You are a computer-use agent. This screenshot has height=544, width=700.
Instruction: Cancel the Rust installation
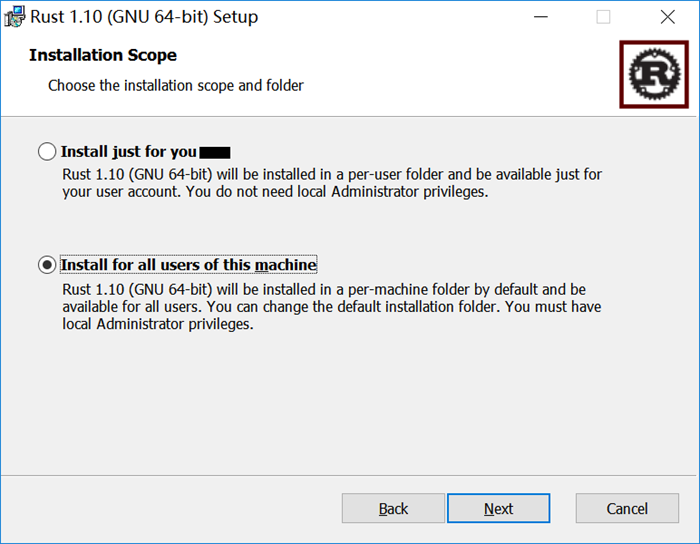pyautogui.click(x=627, y=508)
